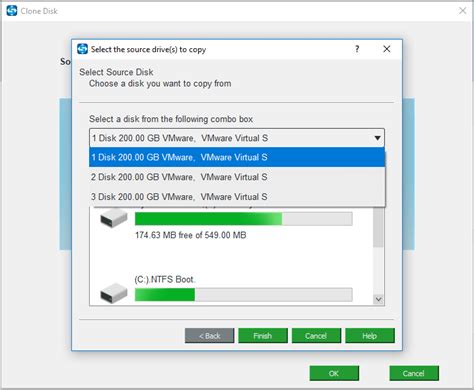Click the '174.63 MB free of 549.00 MB' text
Screen dimensions: 474x390
(x=191, y=235)
